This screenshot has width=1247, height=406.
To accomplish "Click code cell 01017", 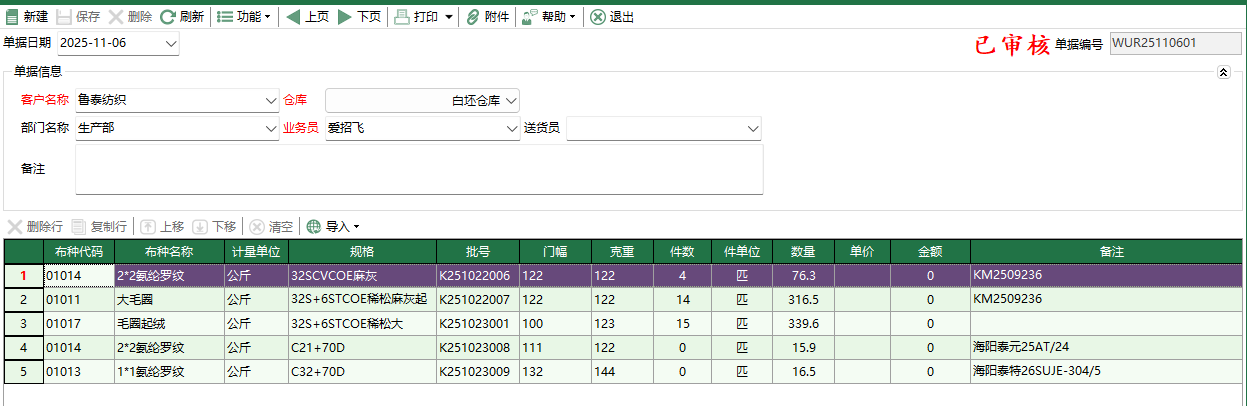I will tap(78, 323).
